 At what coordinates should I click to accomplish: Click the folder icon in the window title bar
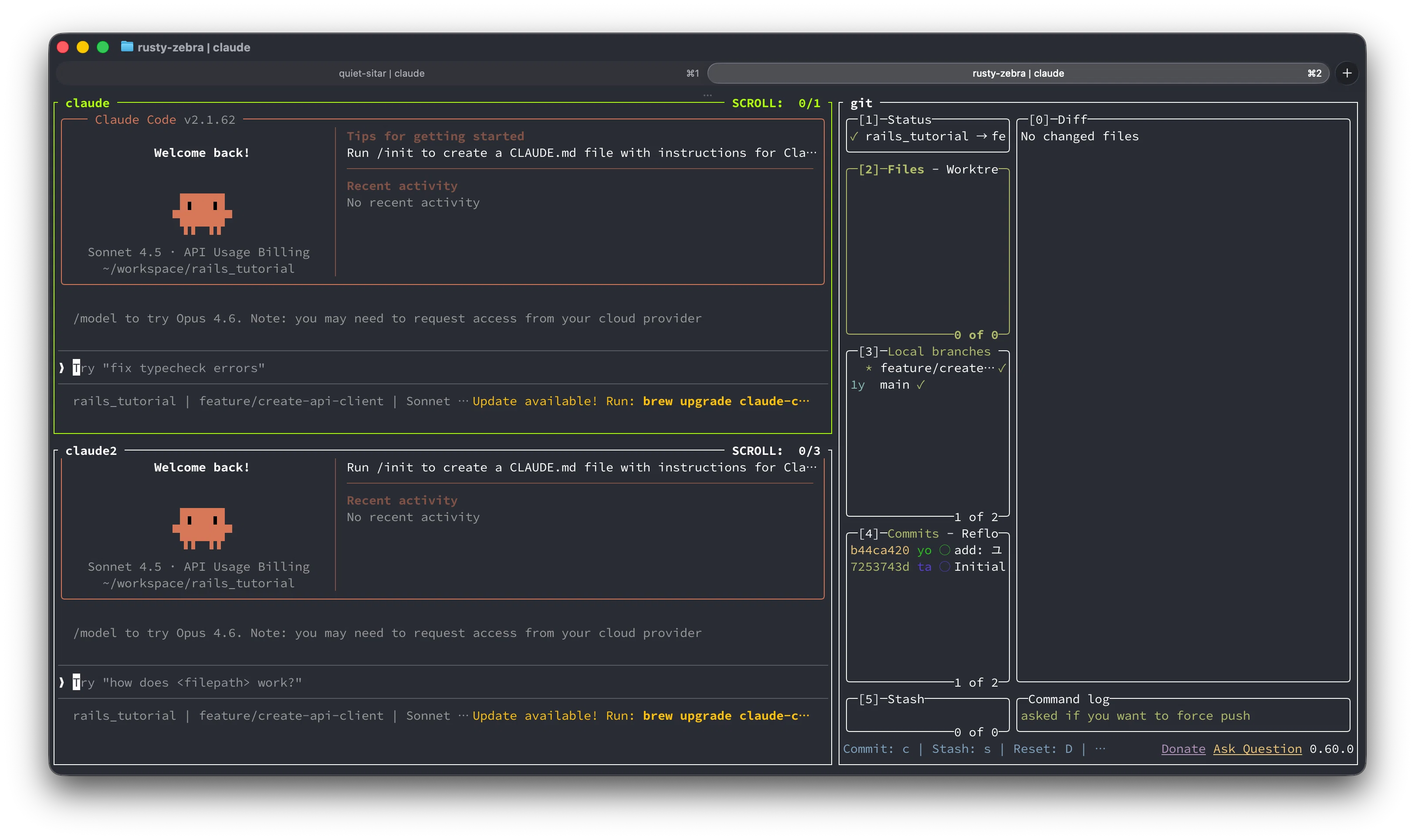[x=127, y=47]
